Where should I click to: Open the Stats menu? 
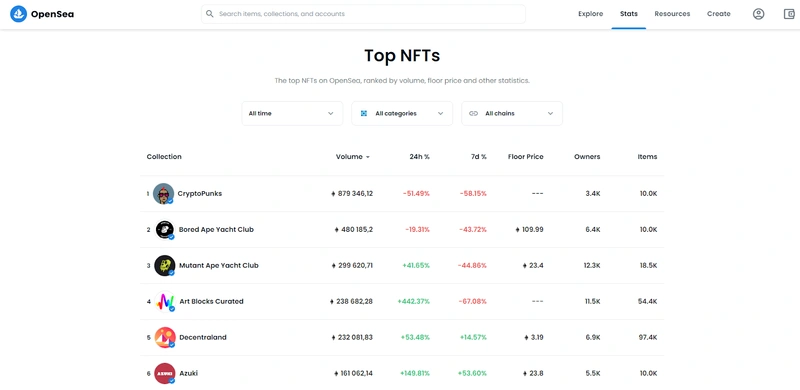(x=629, y=14)
